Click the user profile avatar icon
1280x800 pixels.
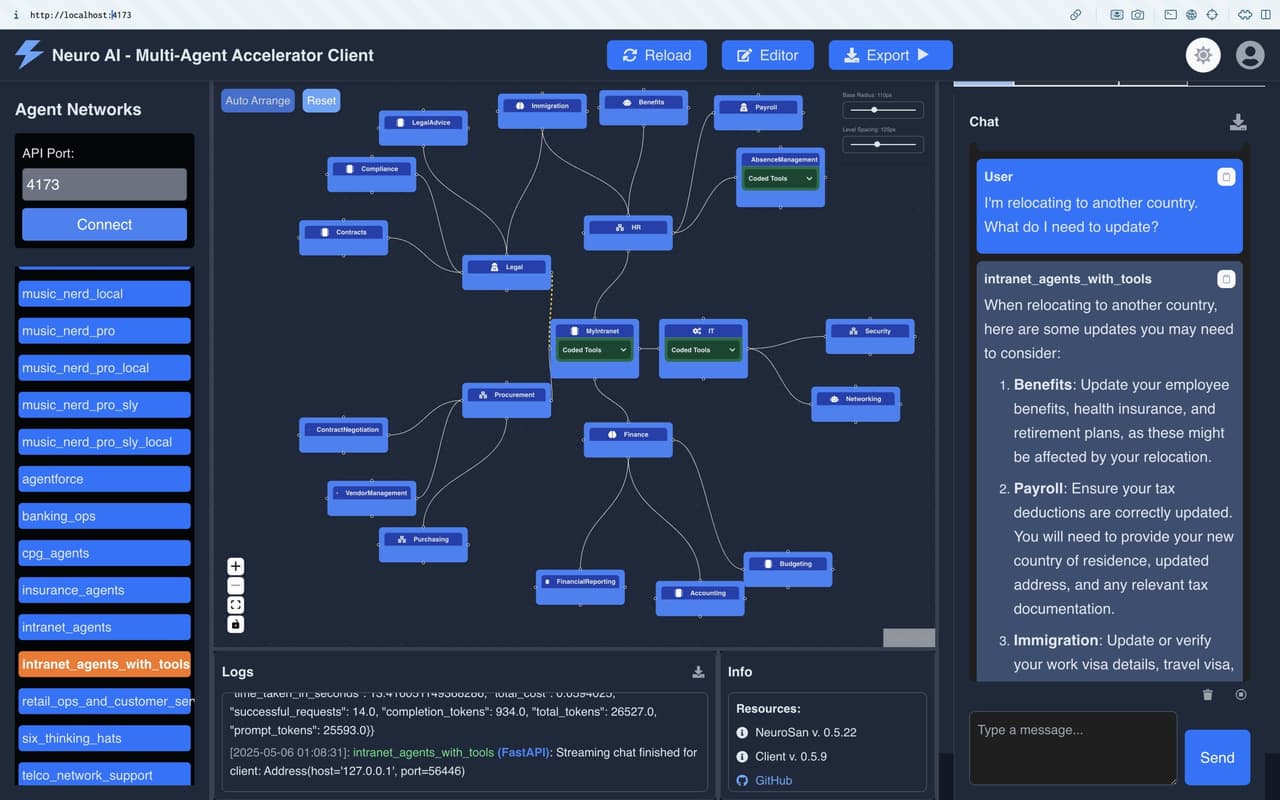[1249, 55]
